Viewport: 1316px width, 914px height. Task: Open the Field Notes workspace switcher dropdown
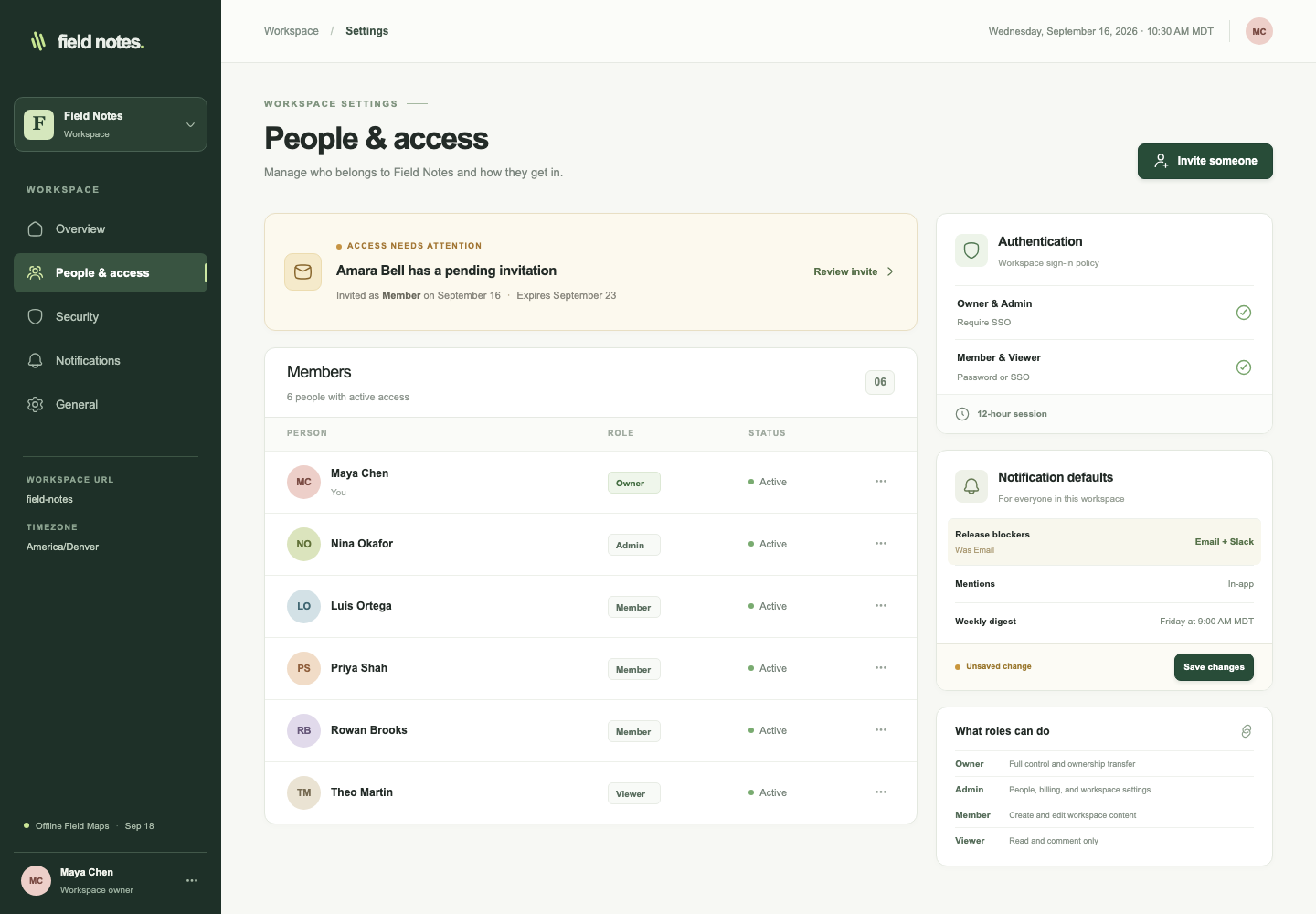click(111, 124)
